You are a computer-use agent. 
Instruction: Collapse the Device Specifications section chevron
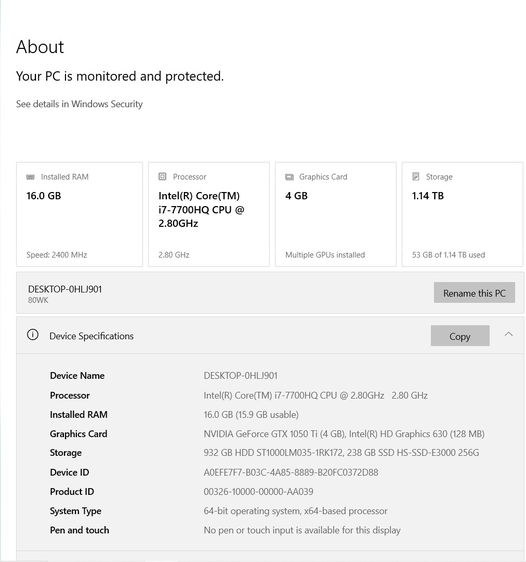click(x=508, y=334)
